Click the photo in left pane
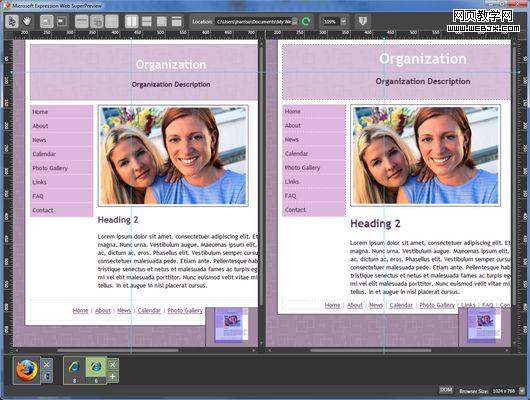 tap(173, 156)
